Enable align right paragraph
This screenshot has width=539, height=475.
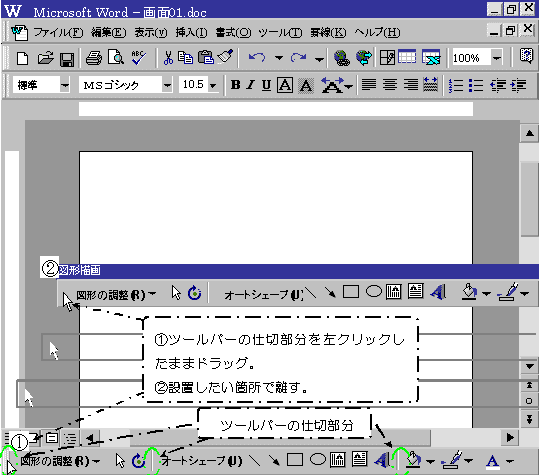411,85
